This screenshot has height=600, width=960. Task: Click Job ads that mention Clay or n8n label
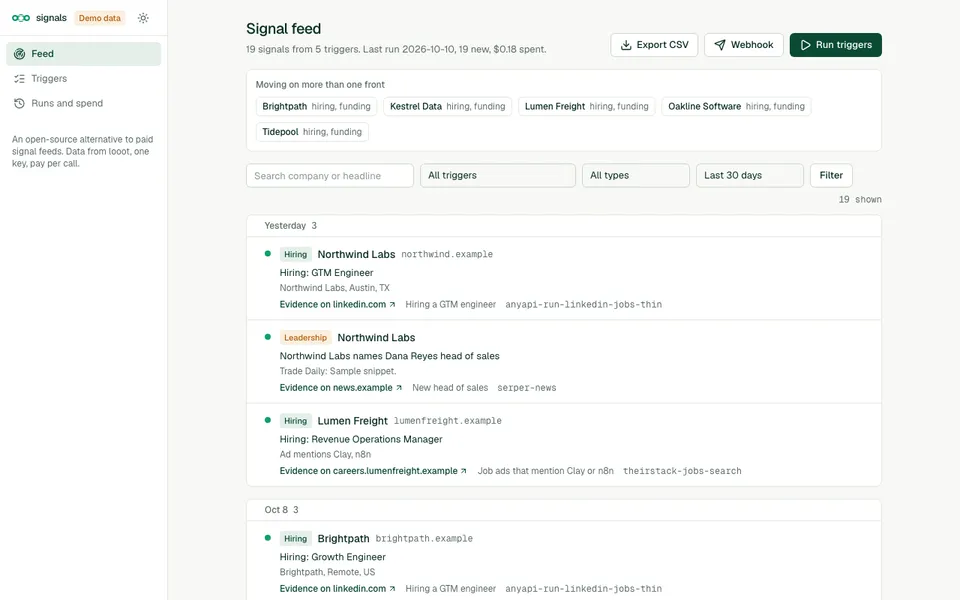[546, 471]
